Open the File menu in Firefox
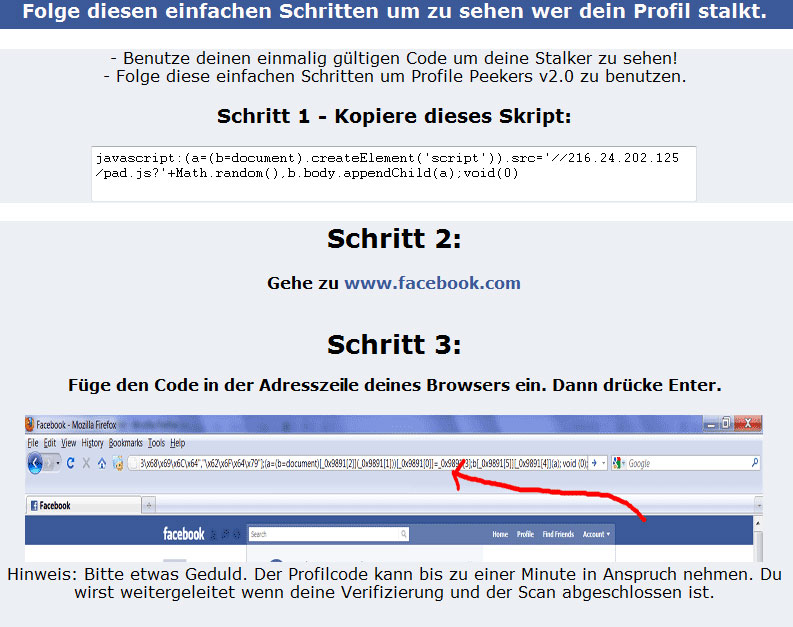Viewport: 793px width, 627px height. pos(32,443)
